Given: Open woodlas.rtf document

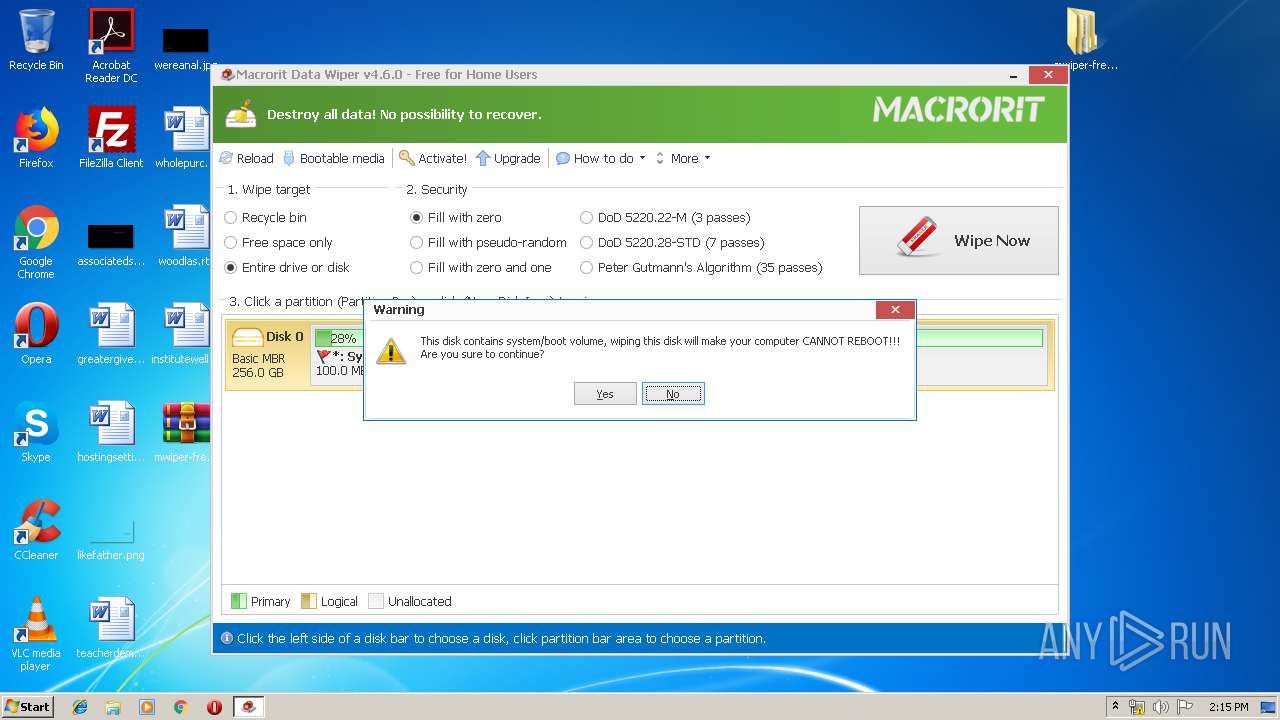Looking at the screenshot, I should tap(186, 236).
